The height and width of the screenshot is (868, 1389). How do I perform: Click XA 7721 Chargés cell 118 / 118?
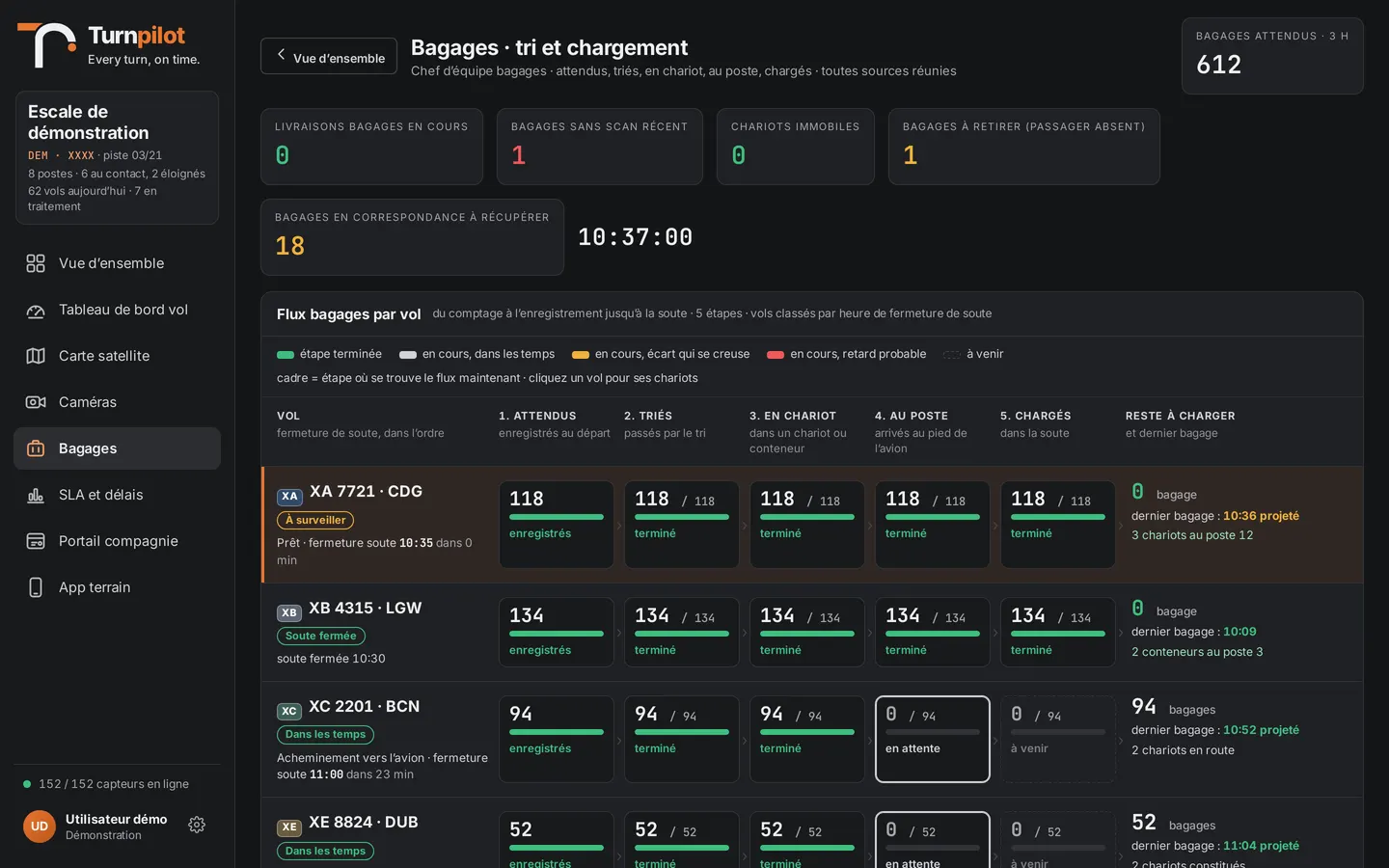click(1058, 525)
